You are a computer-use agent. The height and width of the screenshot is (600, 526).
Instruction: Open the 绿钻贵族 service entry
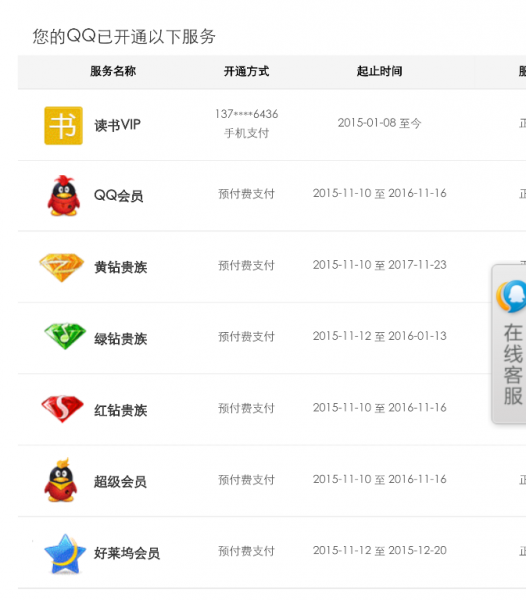pyautogui.click(x=121, y=339)
